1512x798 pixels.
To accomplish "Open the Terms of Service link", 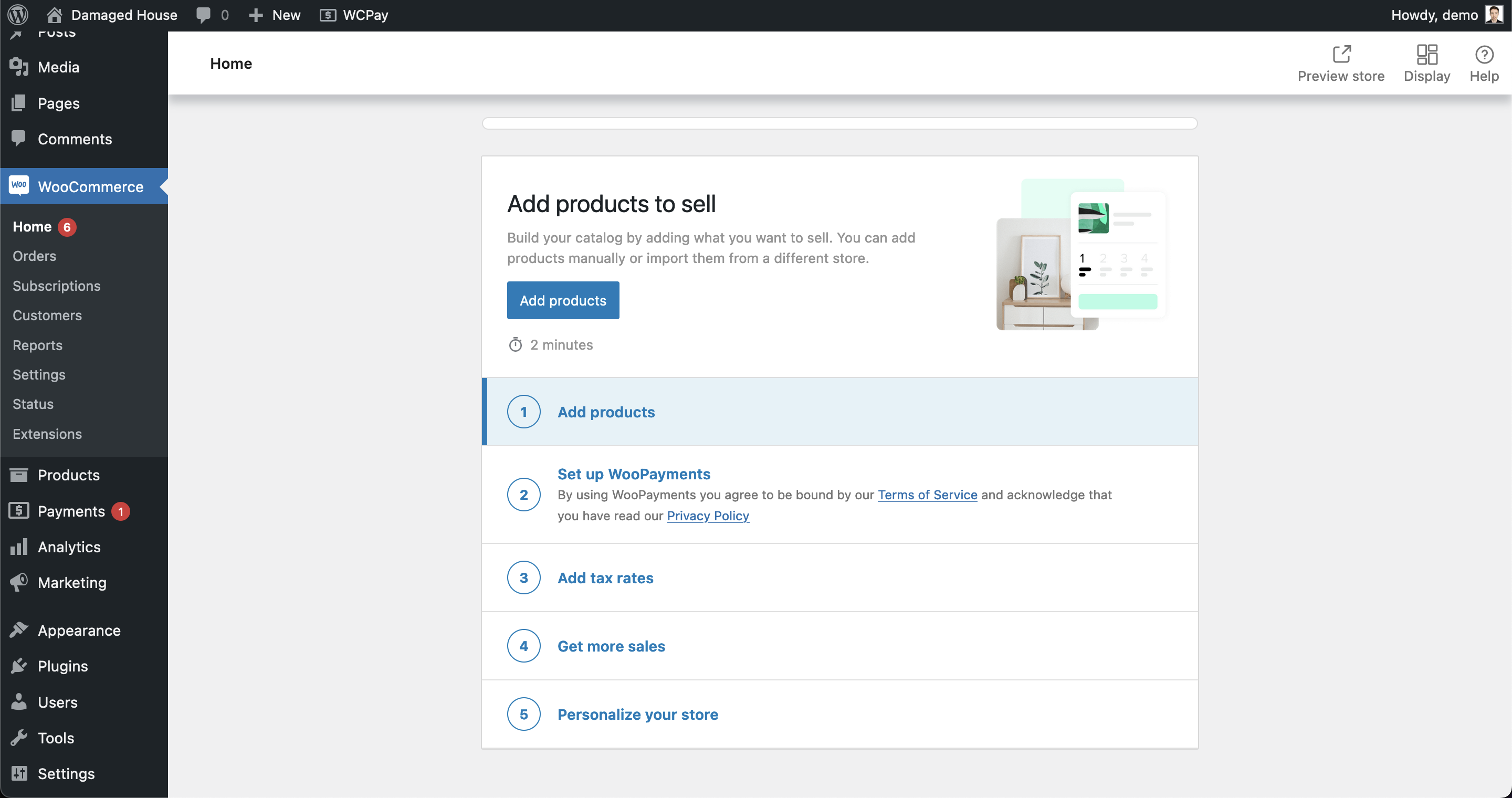I will pos(926,495).
